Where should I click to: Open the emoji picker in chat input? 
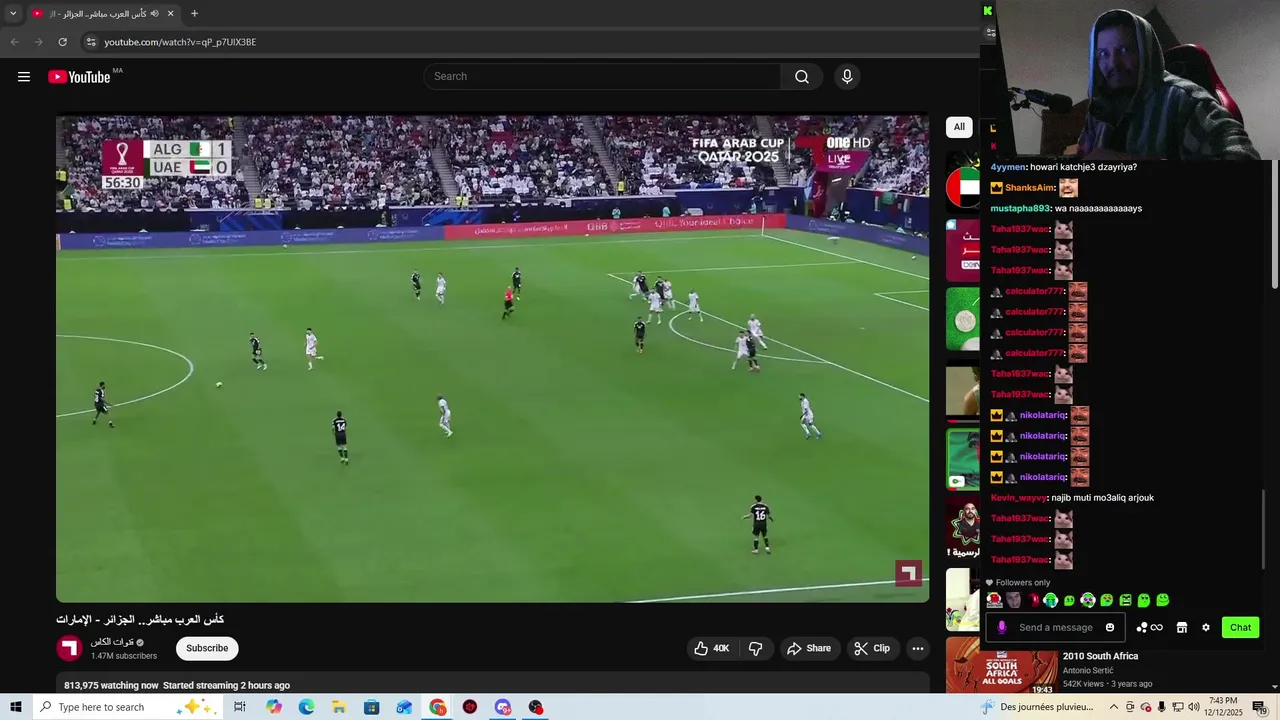[1110, 627]
